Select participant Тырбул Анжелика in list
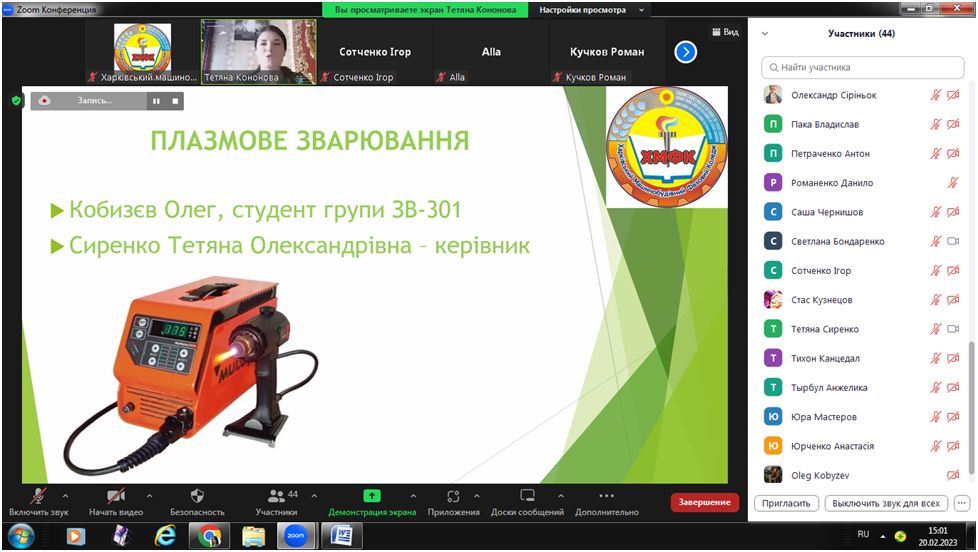 (862, 387)
